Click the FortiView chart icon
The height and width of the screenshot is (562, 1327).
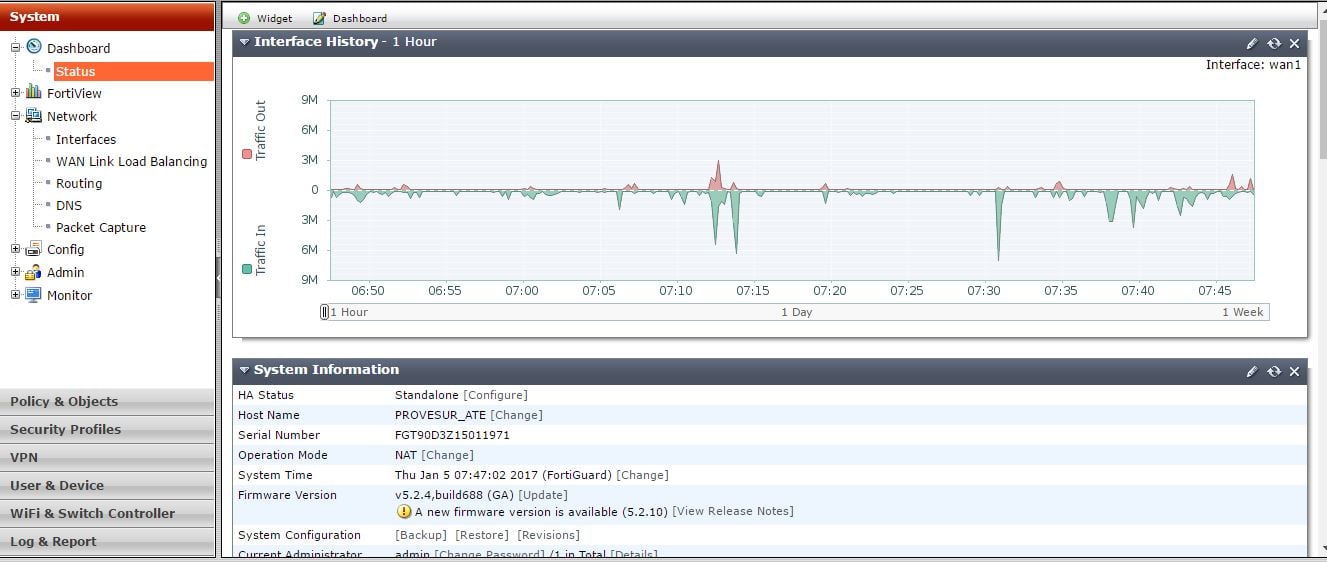(34, 92)
